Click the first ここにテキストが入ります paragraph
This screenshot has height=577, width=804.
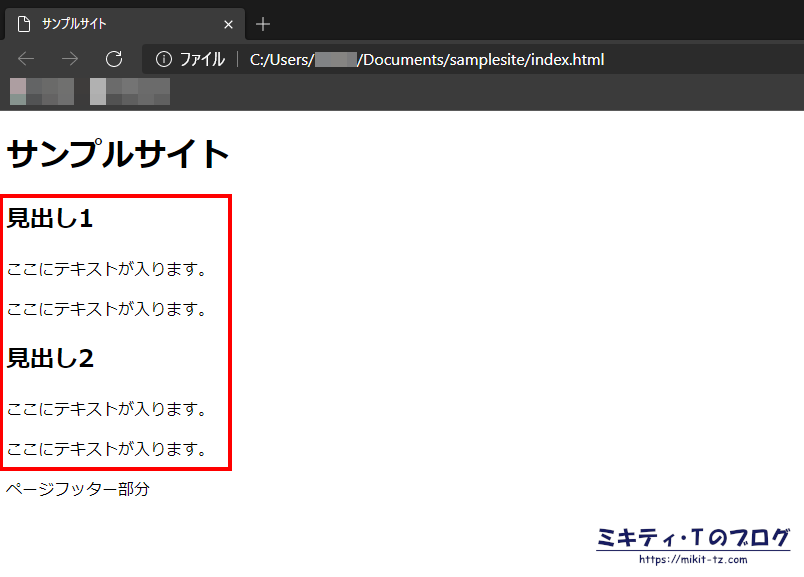106,268
